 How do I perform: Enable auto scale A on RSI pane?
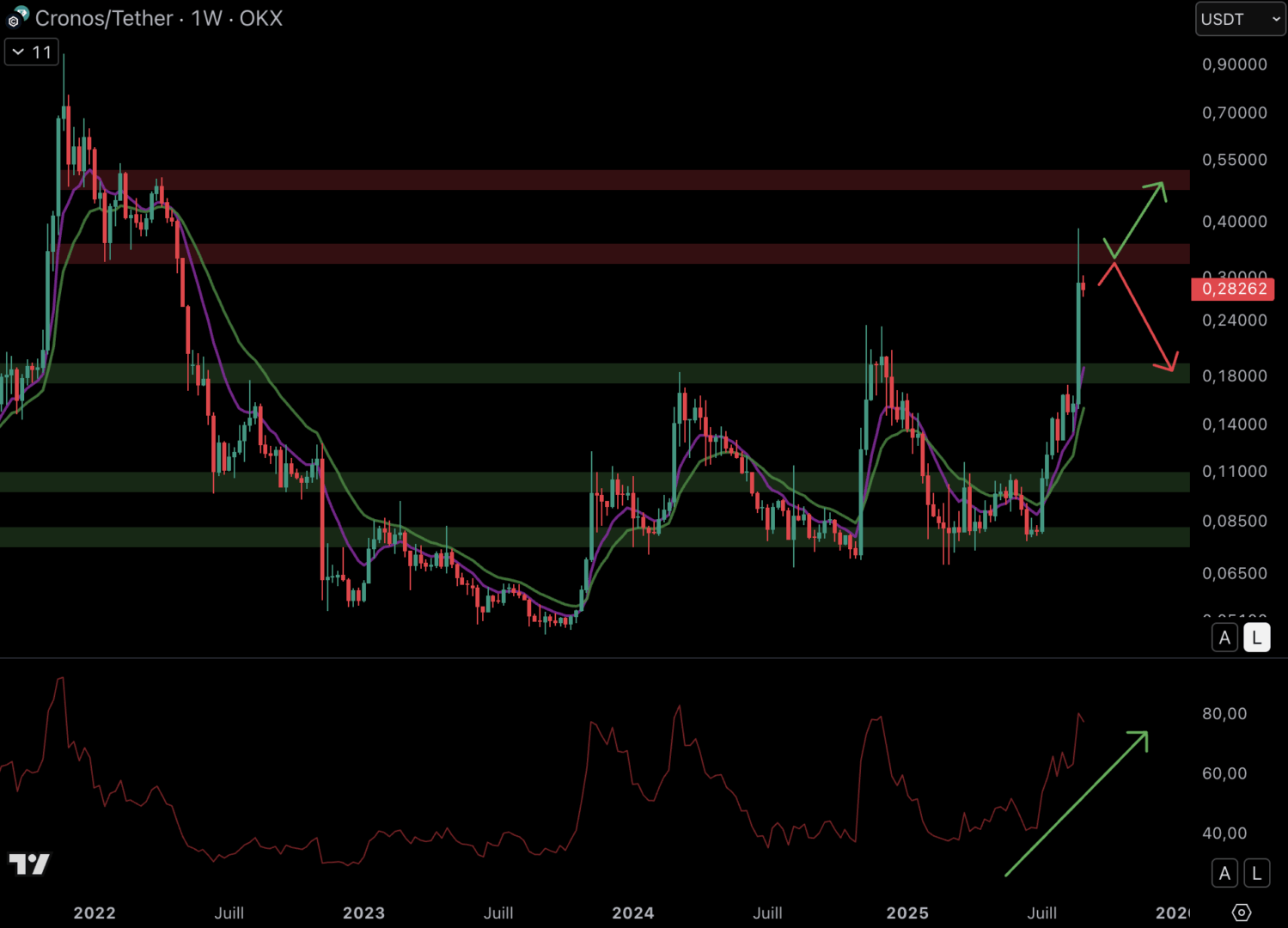[x=1224, y=873]
